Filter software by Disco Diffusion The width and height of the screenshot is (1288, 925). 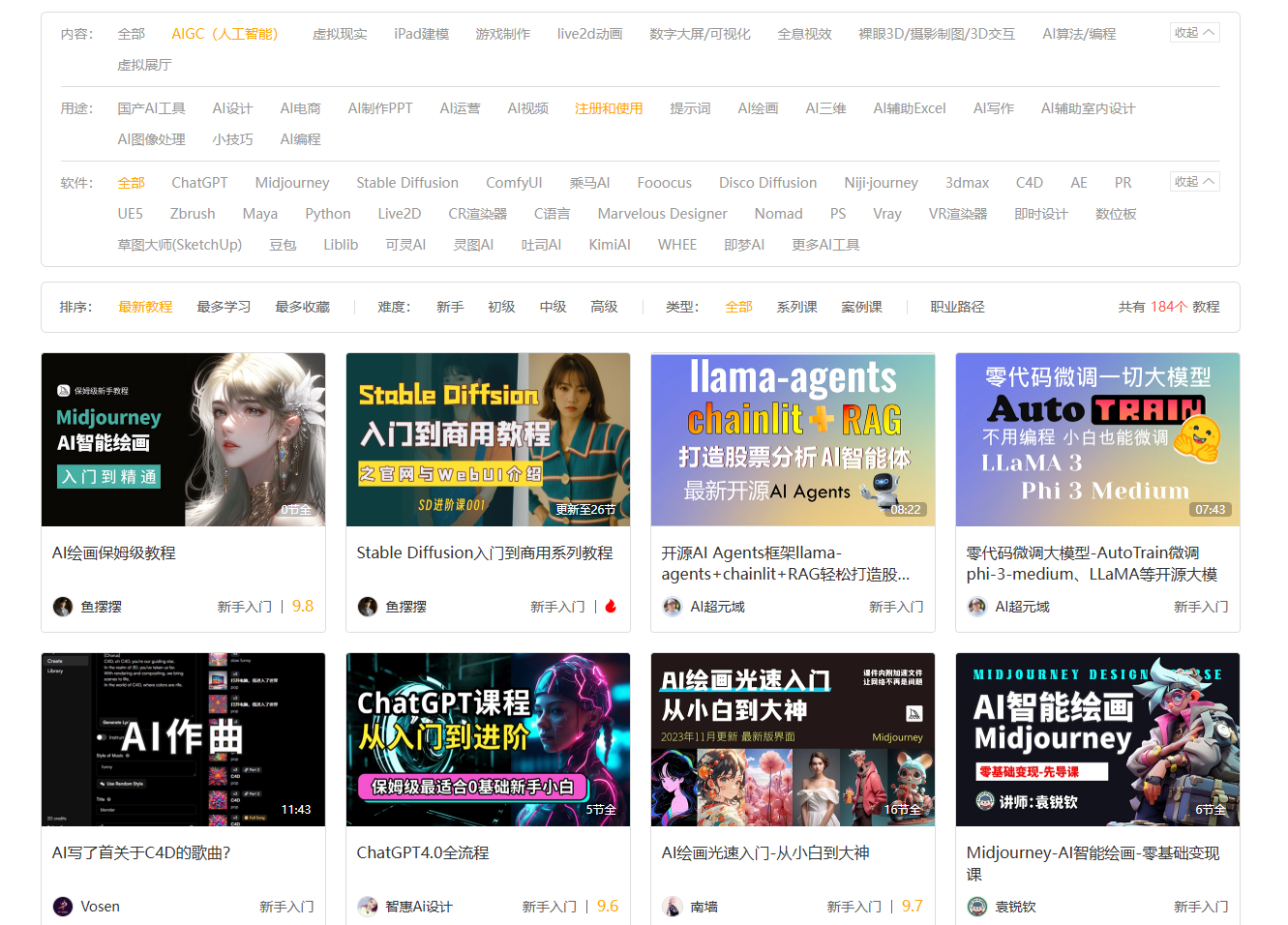click(x=767, y=183)
